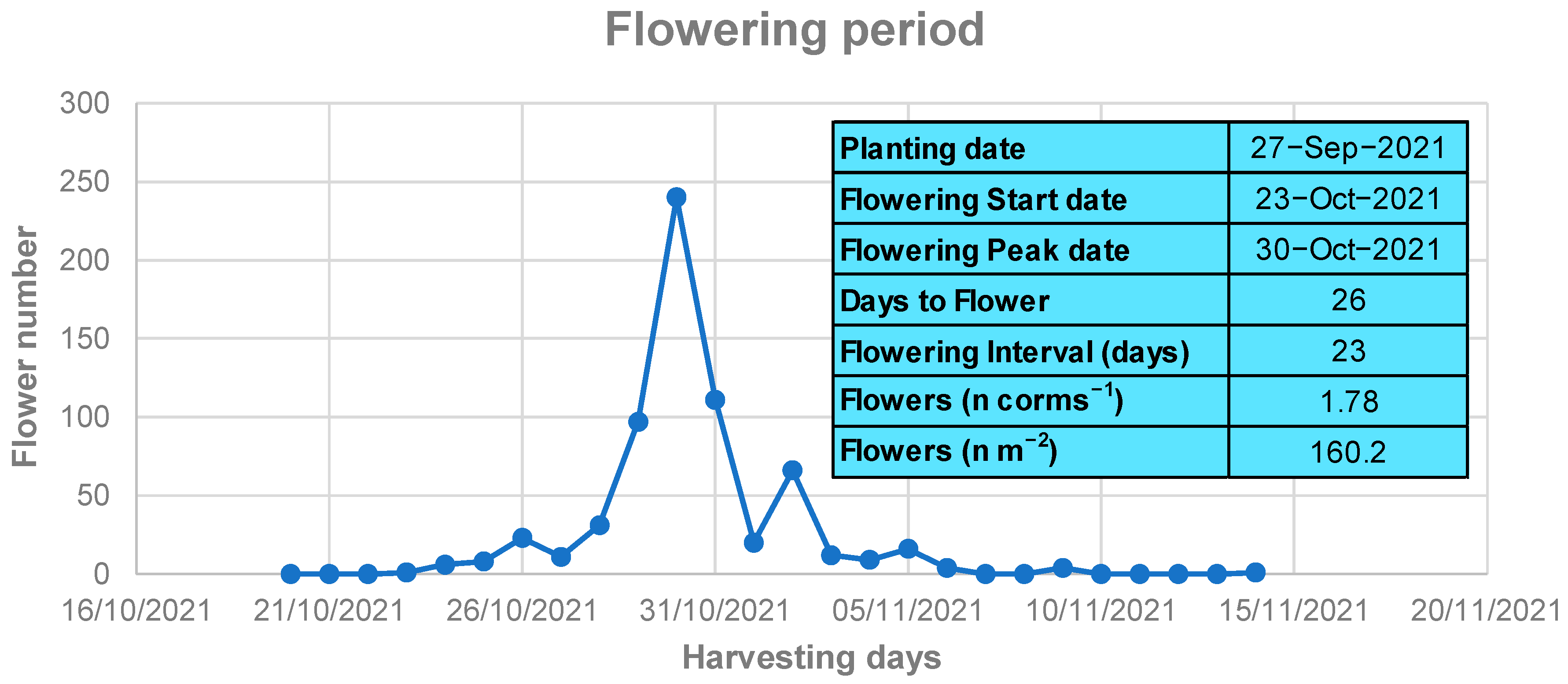Click the 16/10/2021 x-axis date label

click(136, 610)
